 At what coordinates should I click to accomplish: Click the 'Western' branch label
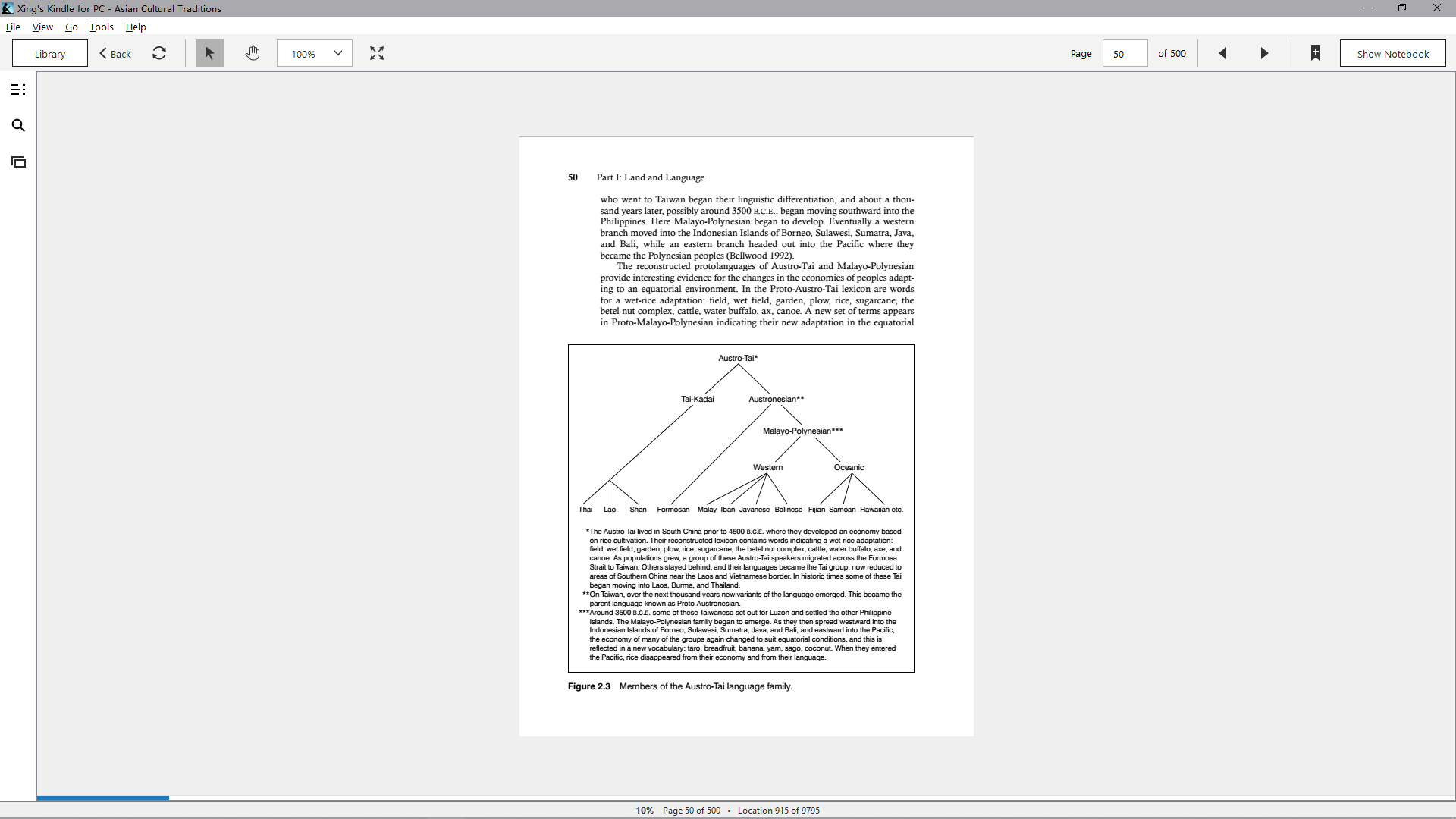pos(767,467)
